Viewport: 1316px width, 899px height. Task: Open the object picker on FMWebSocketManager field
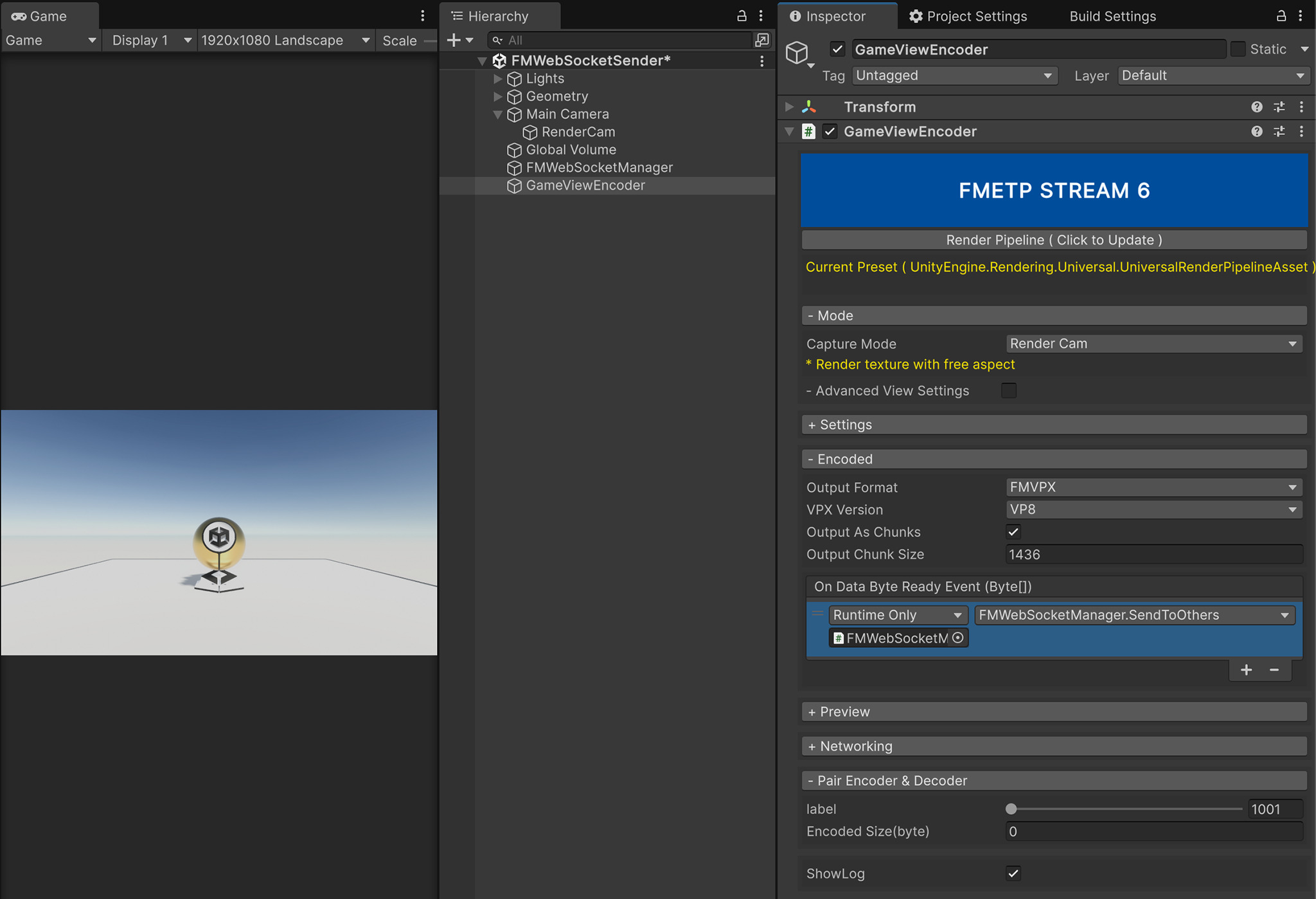(x=957, y=637)
